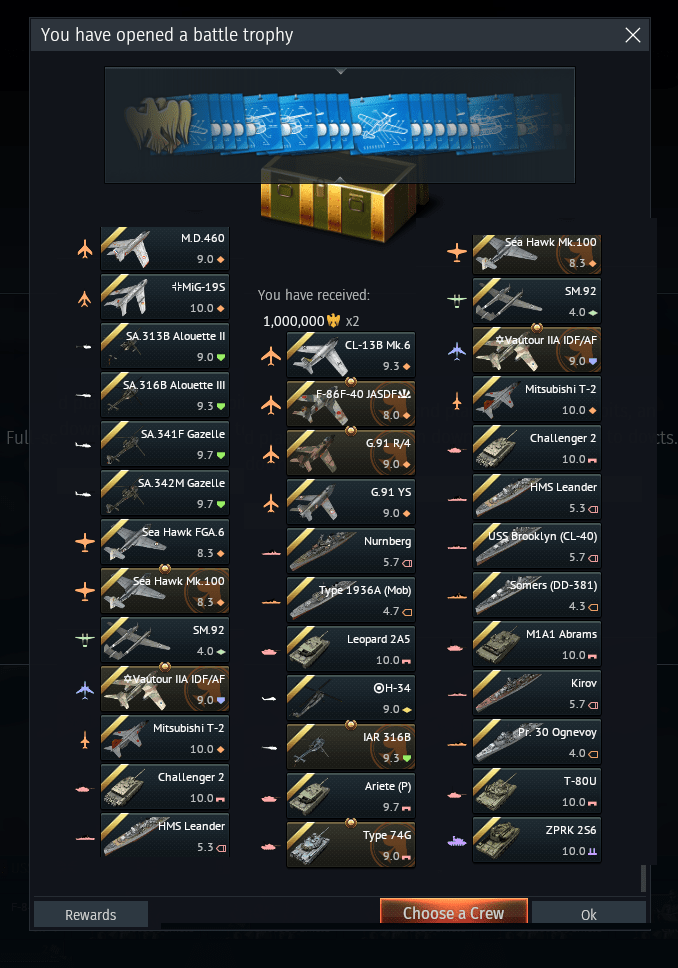Click the bomber icon beside the right-column SM.92
This screenshot has height=968, width=678.
coord(456,301)
